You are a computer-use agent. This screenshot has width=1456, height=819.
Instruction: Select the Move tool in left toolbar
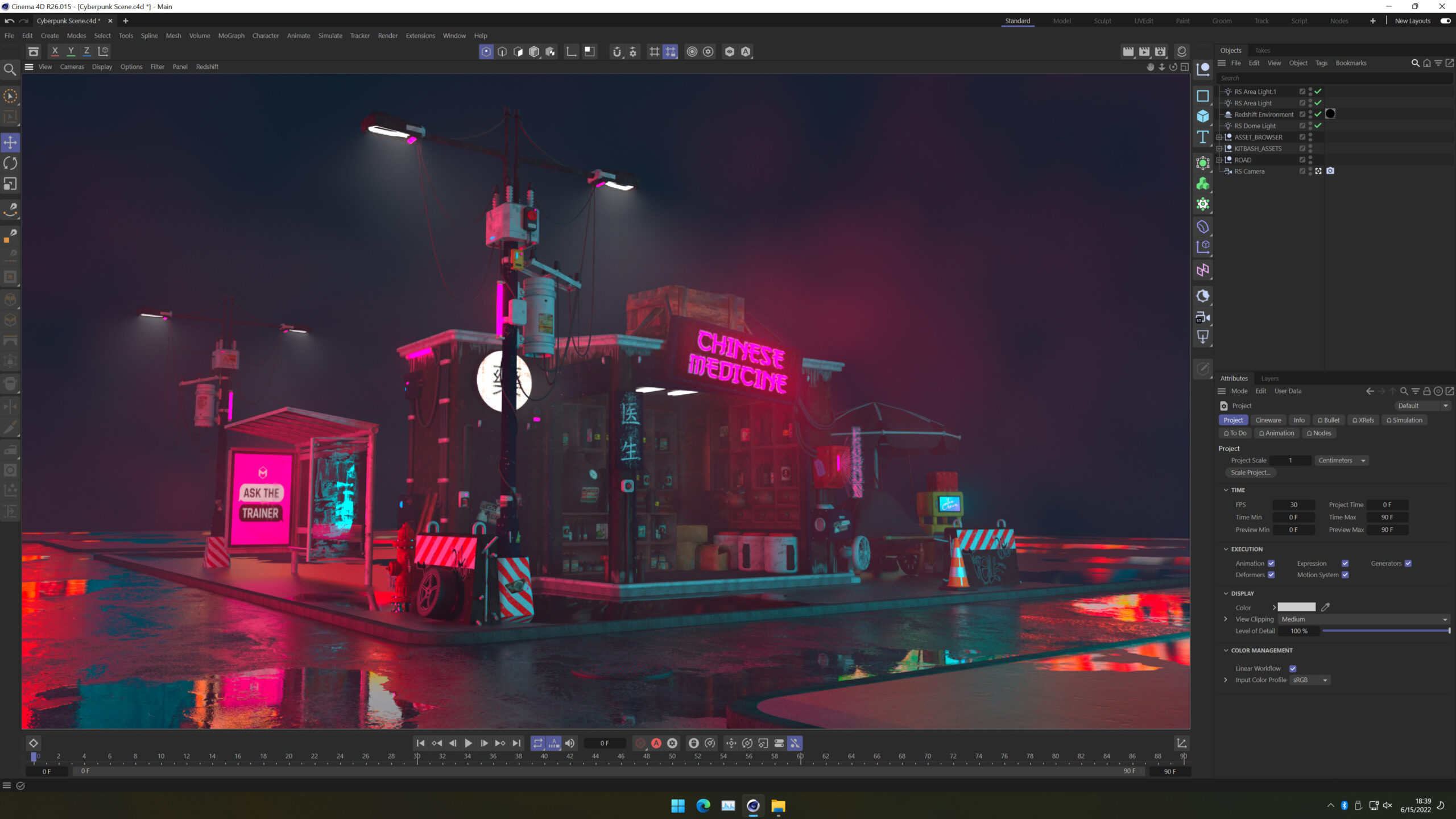coord(10,142)
